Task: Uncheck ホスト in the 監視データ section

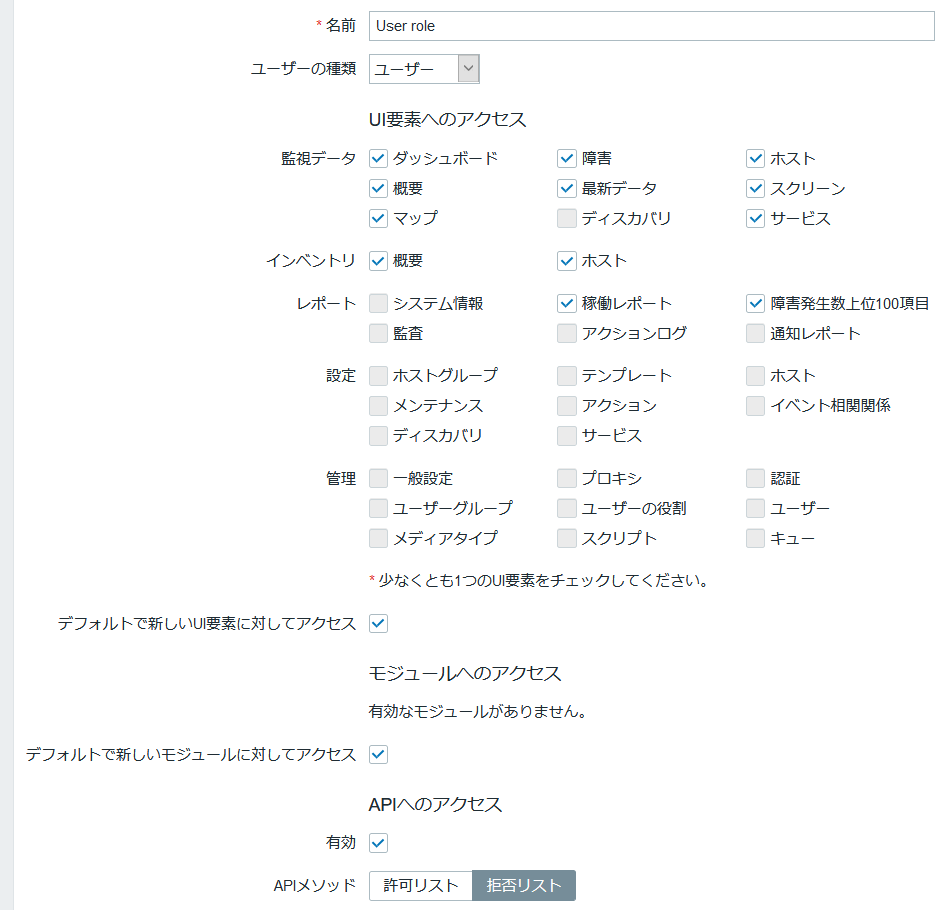Action: (x=756, y=158)
